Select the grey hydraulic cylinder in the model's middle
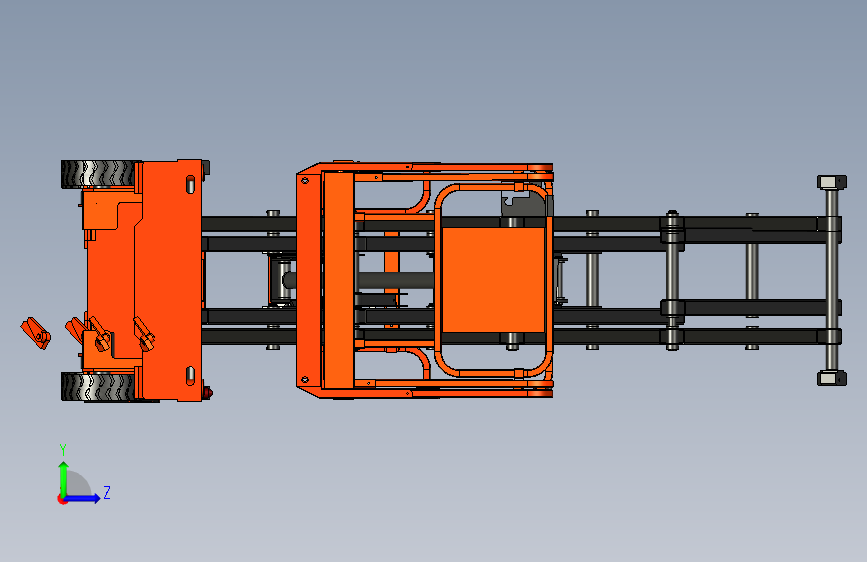867x562 pixels. click(x=394, y=280)
